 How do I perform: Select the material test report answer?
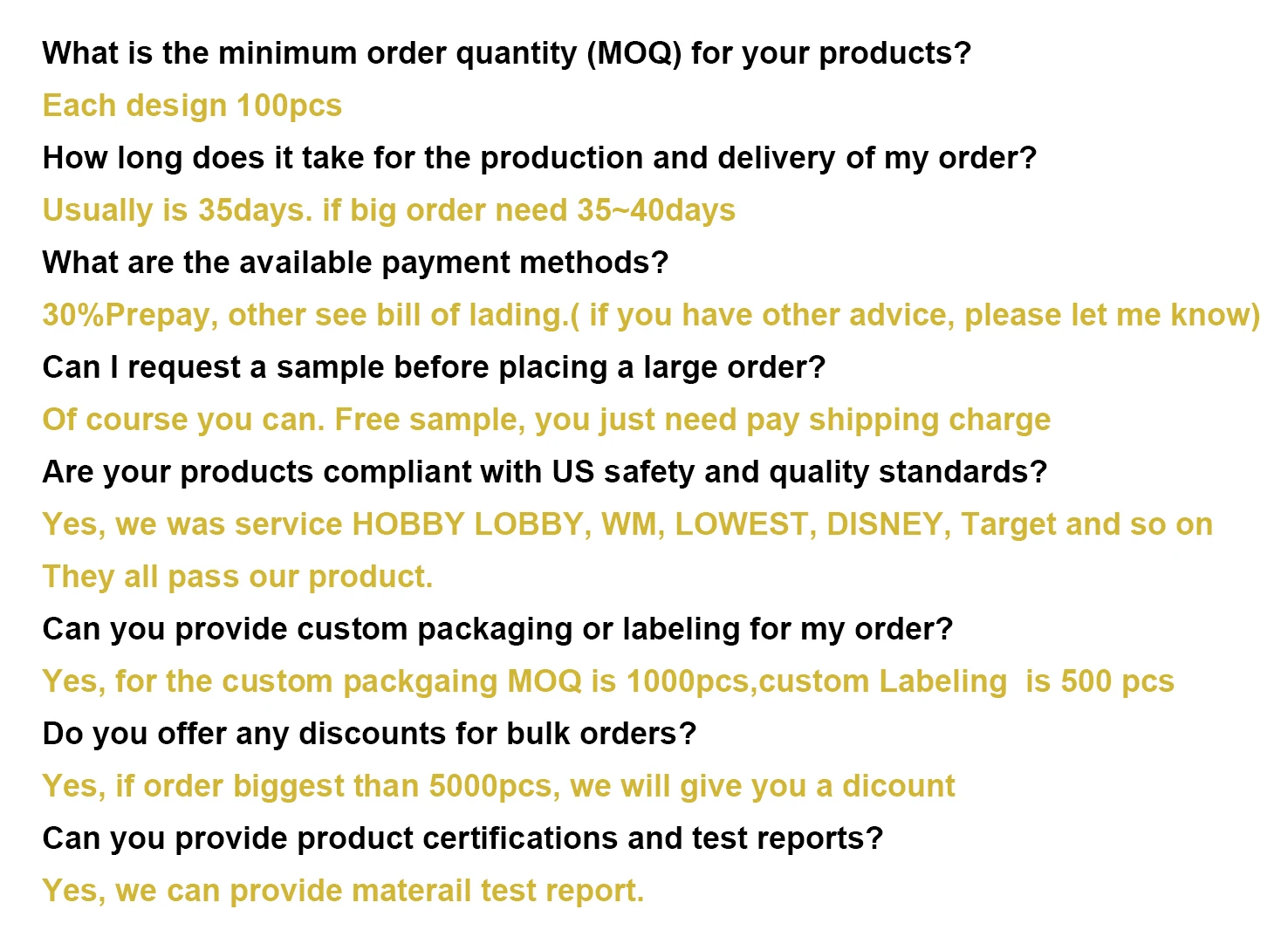tap(343, 891)
